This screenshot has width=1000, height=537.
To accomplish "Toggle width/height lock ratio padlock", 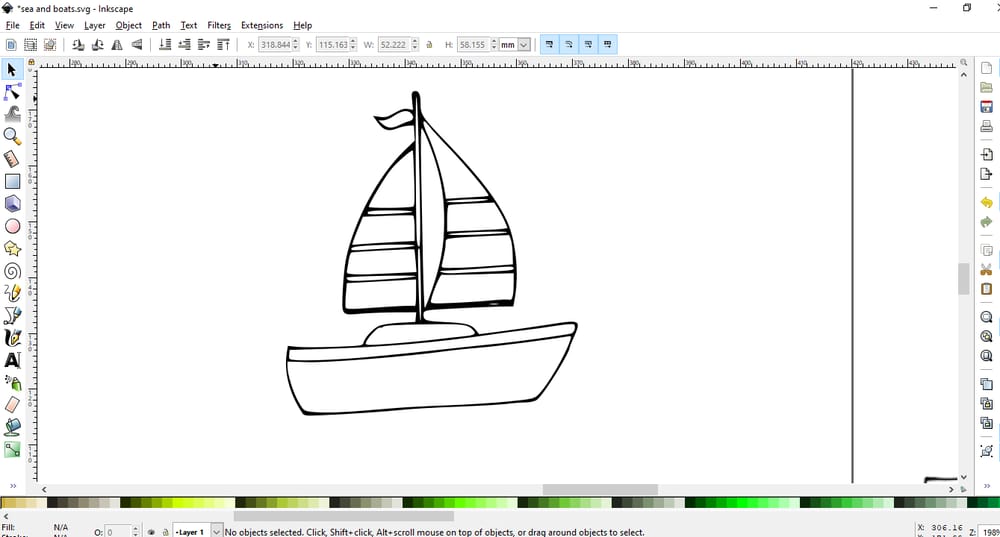I will click(x=429, y=45).
